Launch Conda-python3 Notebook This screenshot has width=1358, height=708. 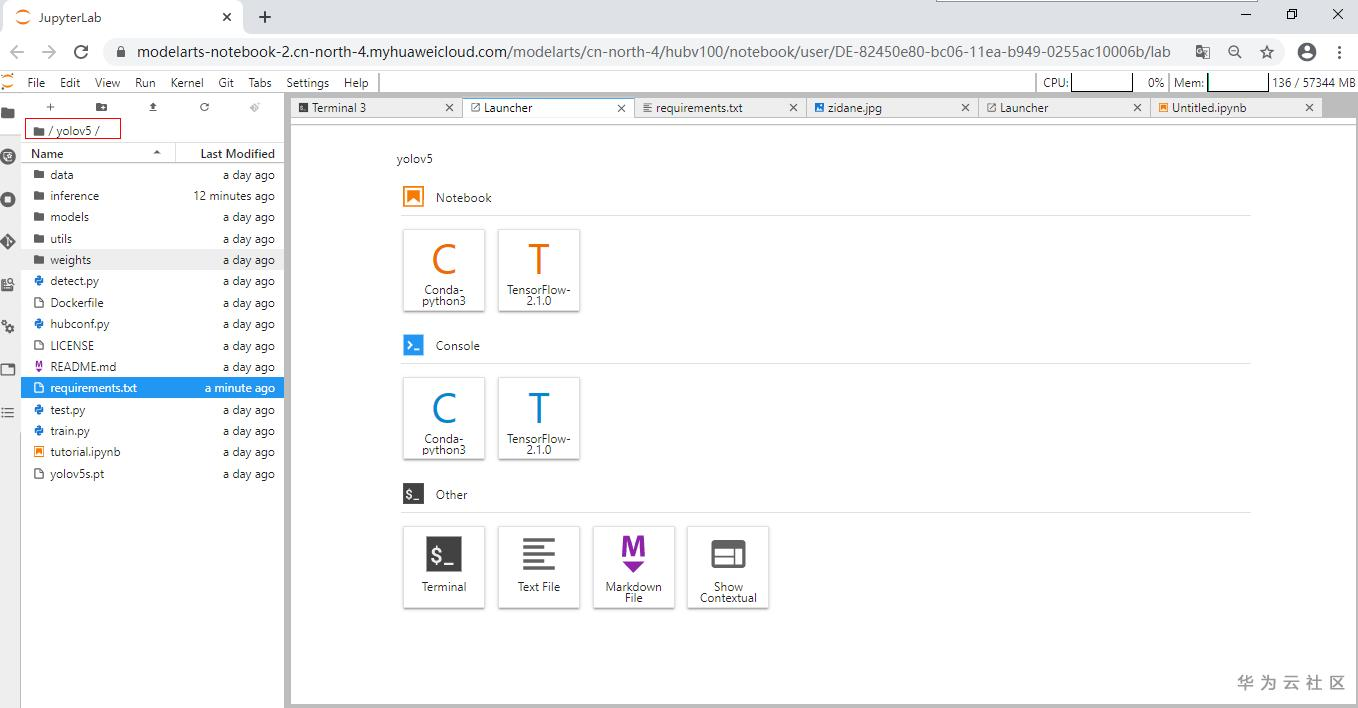[x=444, y=270]
